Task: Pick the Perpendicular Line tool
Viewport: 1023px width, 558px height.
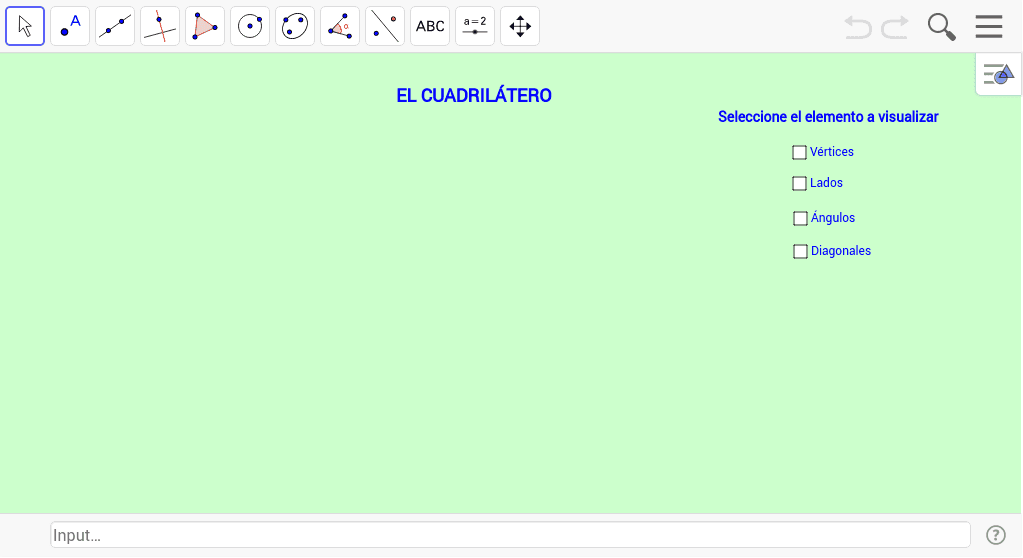Action: point(160,26)
